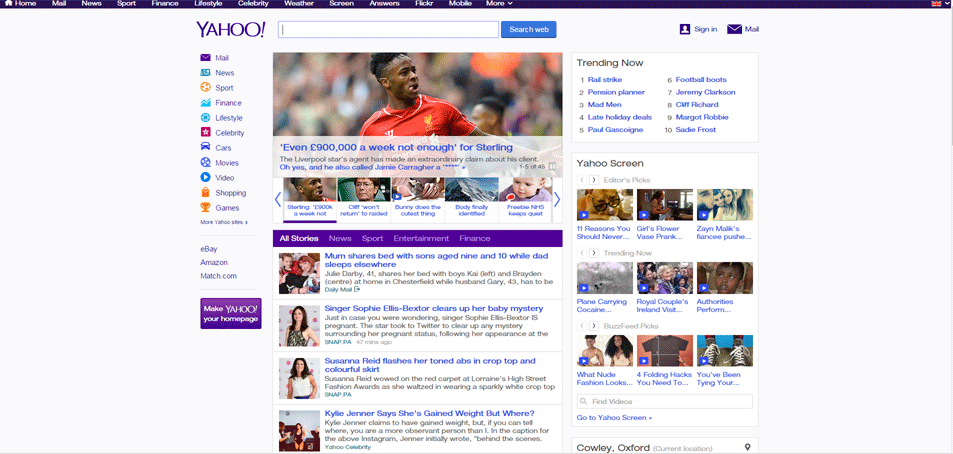
Task: Open the Finance chart icon in sidebar
Action: tap(205, 103)
